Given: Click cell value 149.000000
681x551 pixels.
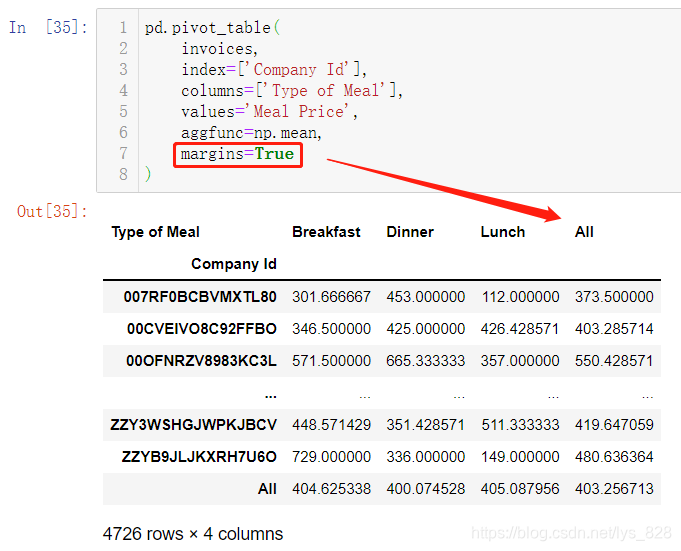Looking at the screenshot, I should pyautogui.click(x=520, y=457).
